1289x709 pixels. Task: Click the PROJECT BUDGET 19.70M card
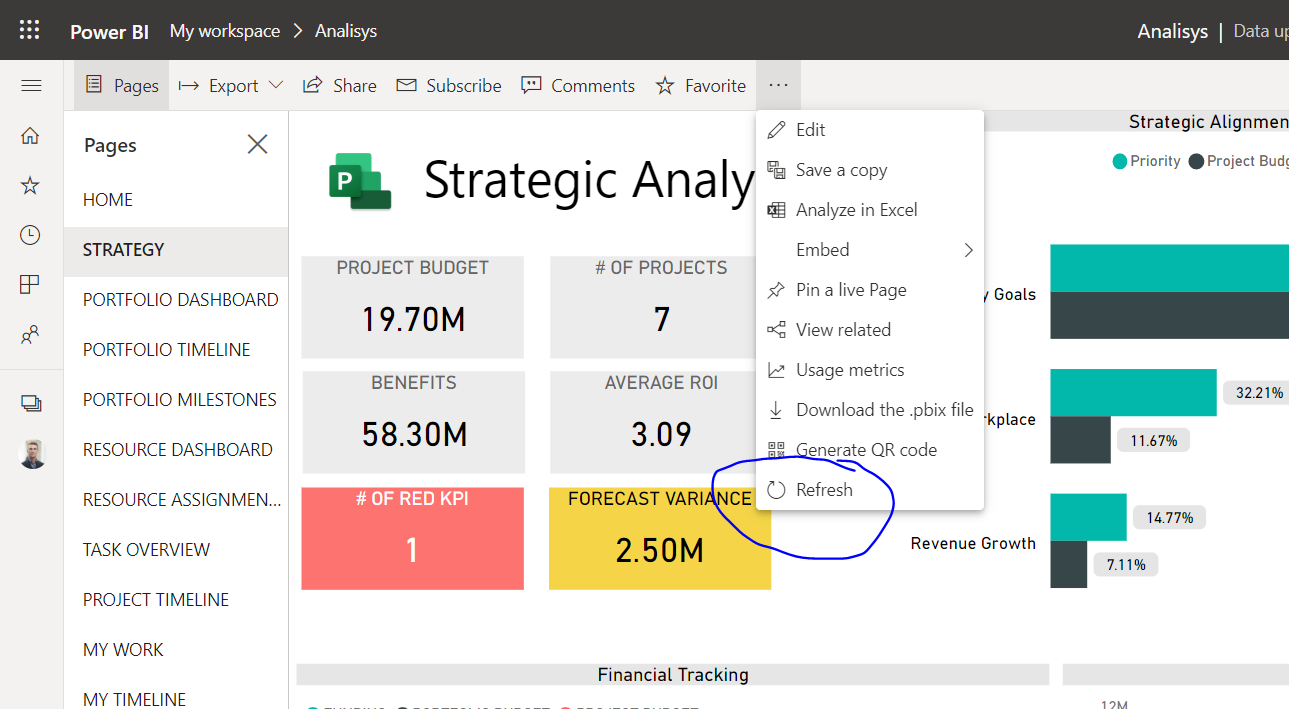[413, 307]
